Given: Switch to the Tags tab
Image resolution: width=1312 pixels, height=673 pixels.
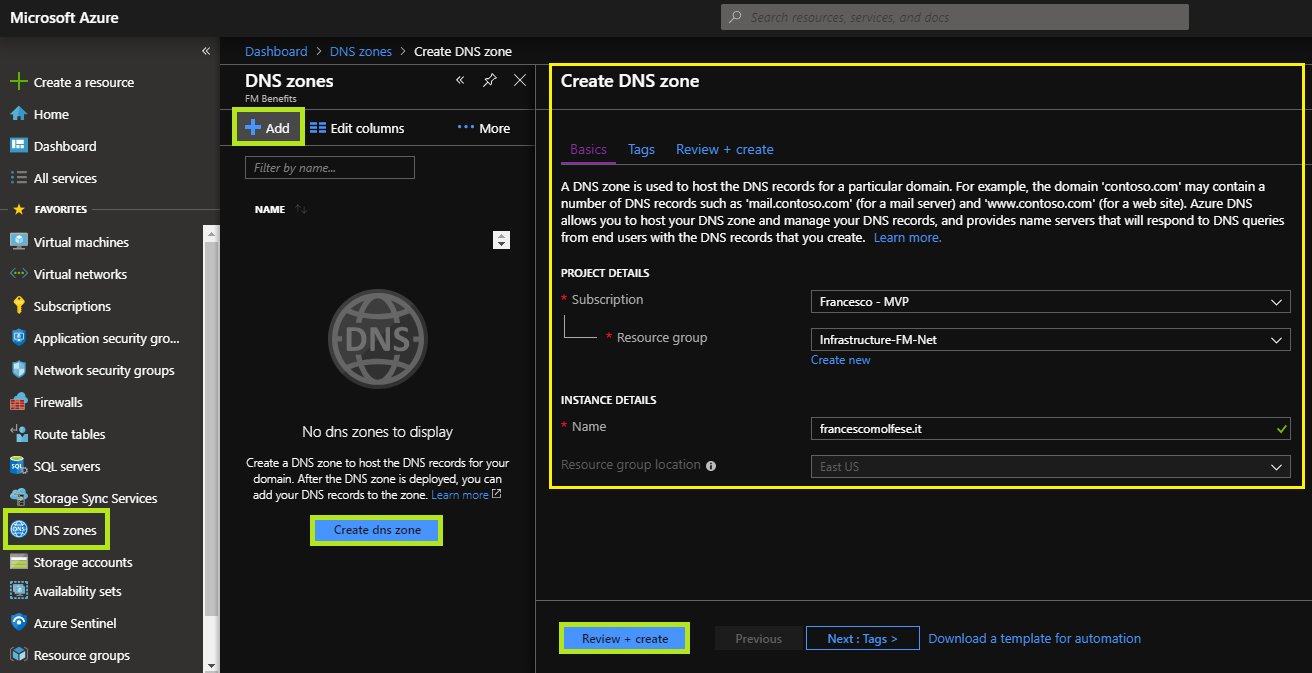Looking at the screenshot, I should (x=641, y=149).
